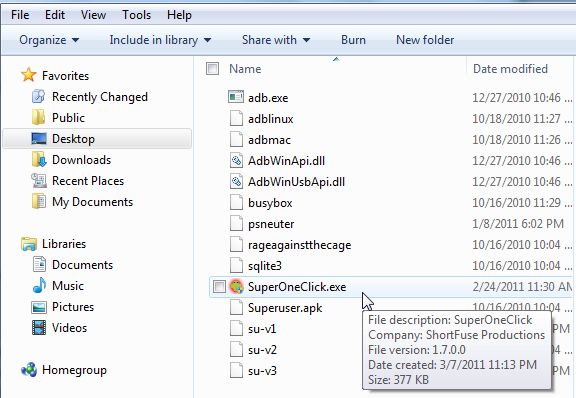Click the Homegroup icon in navigation pane
The width and height of the screenshot is (576, 398).
click(29, 370)
